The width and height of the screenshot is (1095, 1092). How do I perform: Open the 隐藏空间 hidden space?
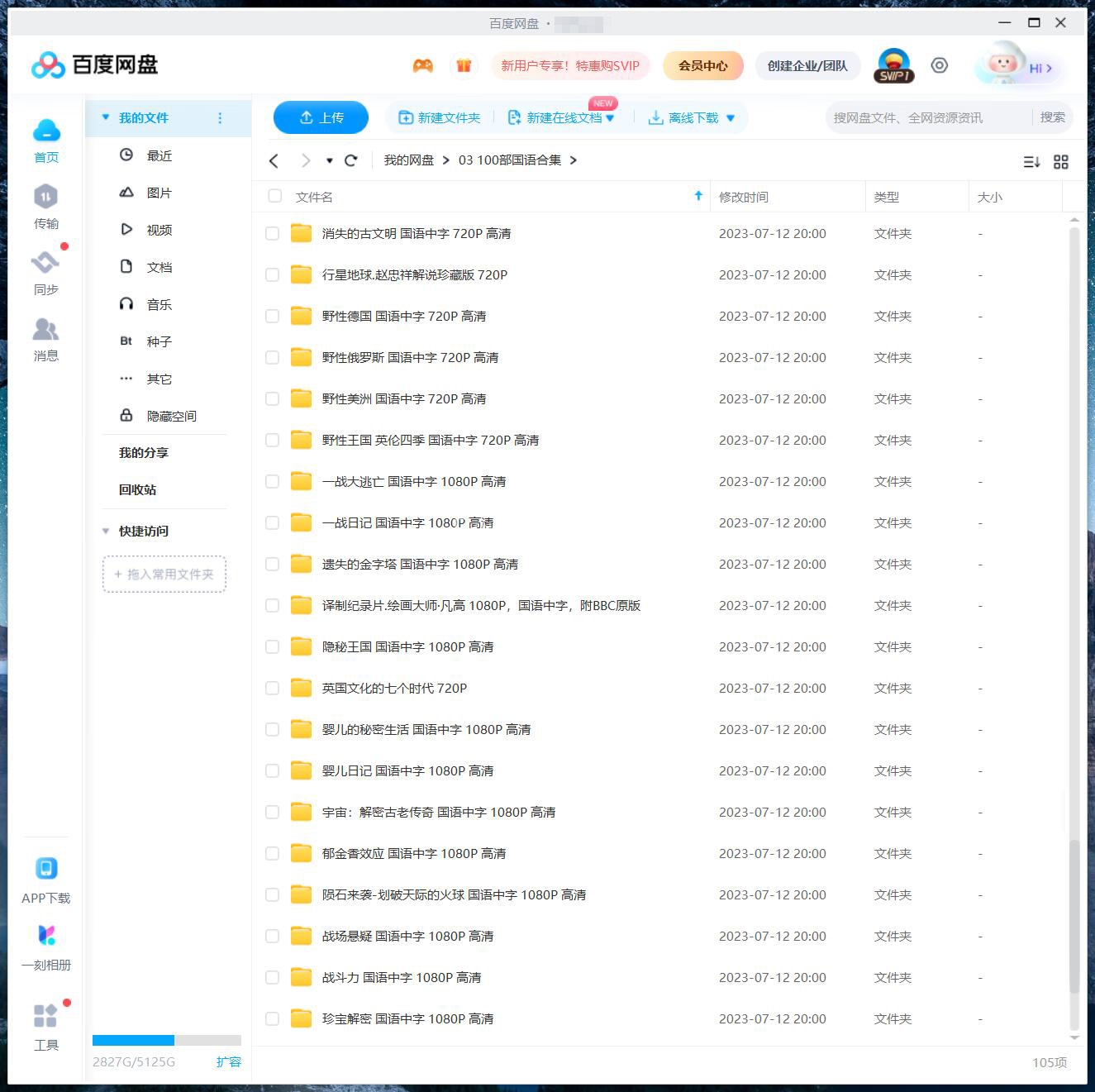[x=171, y=416]
